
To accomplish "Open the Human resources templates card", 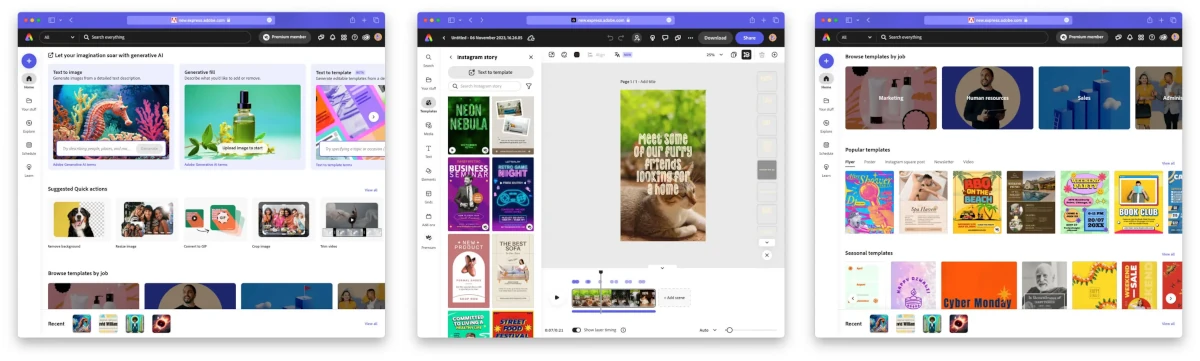I will point(988,98).
